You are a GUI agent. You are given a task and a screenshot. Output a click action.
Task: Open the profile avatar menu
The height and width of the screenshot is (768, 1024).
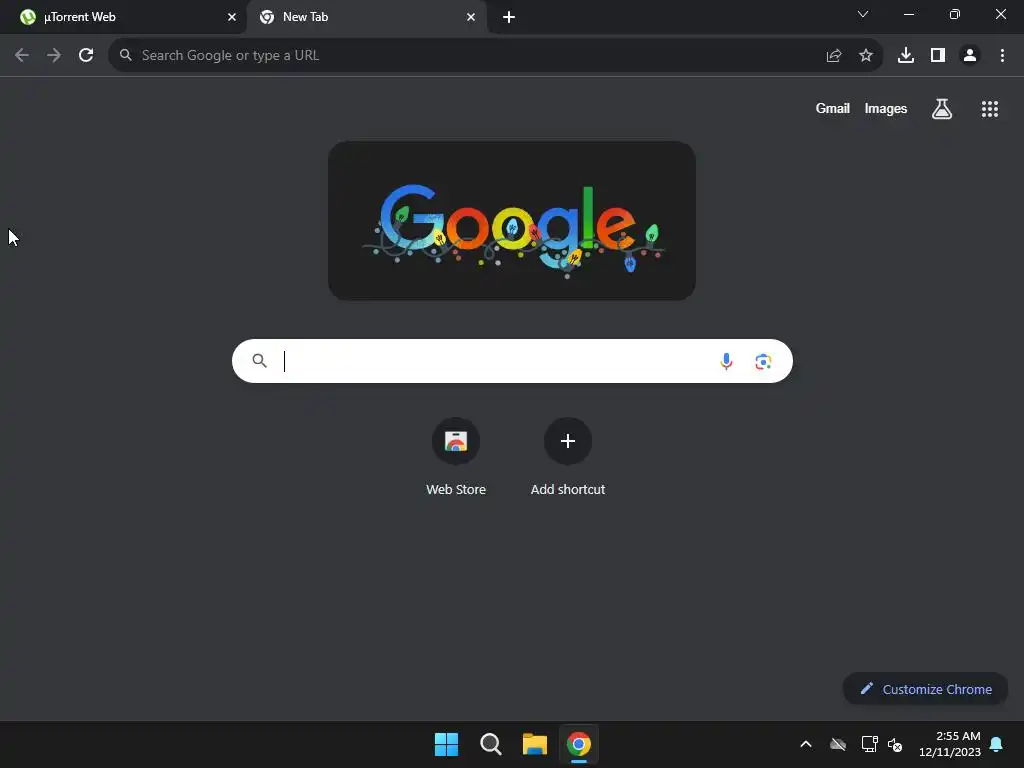[x=970, y=56]
